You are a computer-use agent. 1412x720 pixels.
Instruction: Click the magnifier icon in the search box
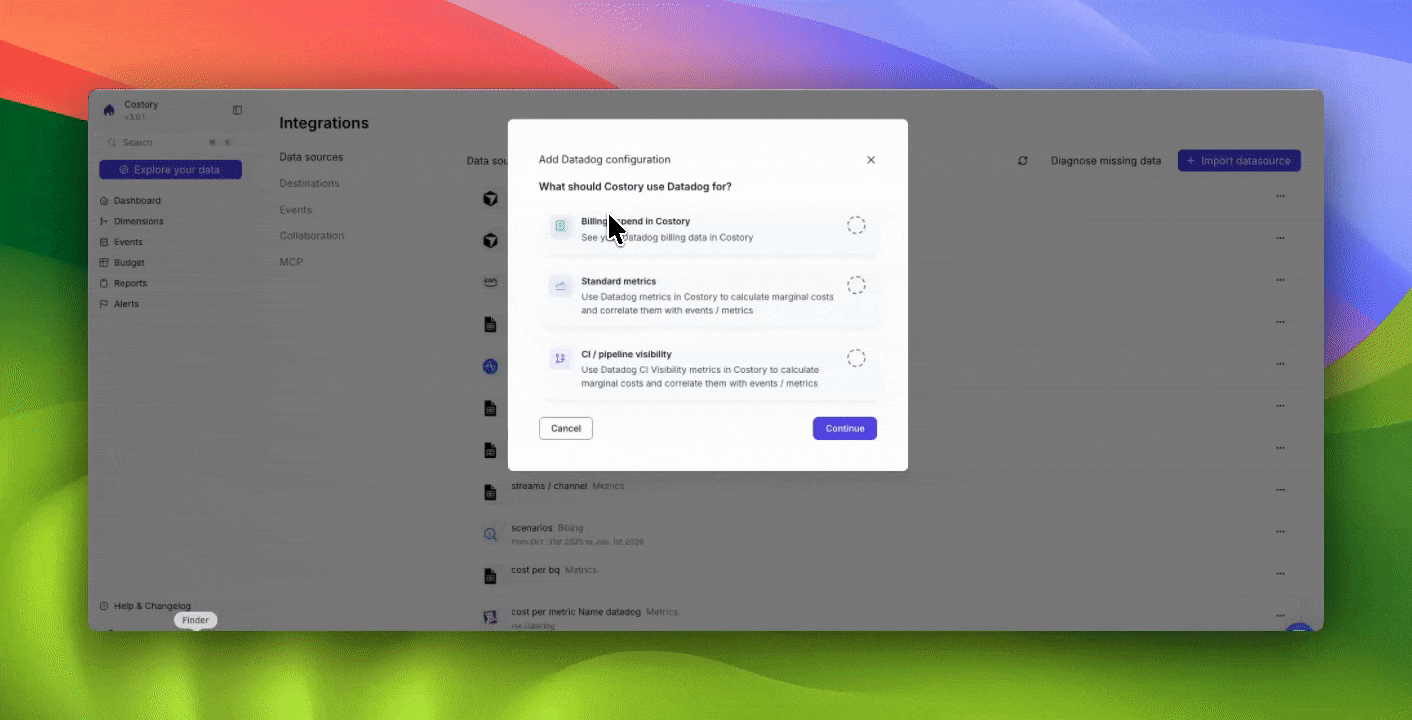tap(113, 143)
